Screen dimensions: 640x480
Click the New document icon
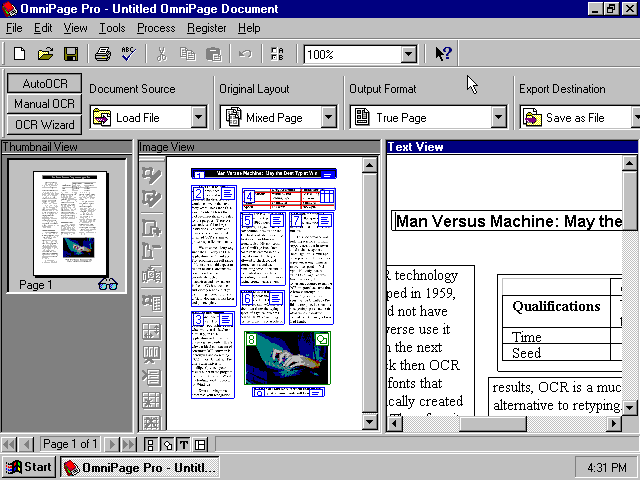[20, 54]
